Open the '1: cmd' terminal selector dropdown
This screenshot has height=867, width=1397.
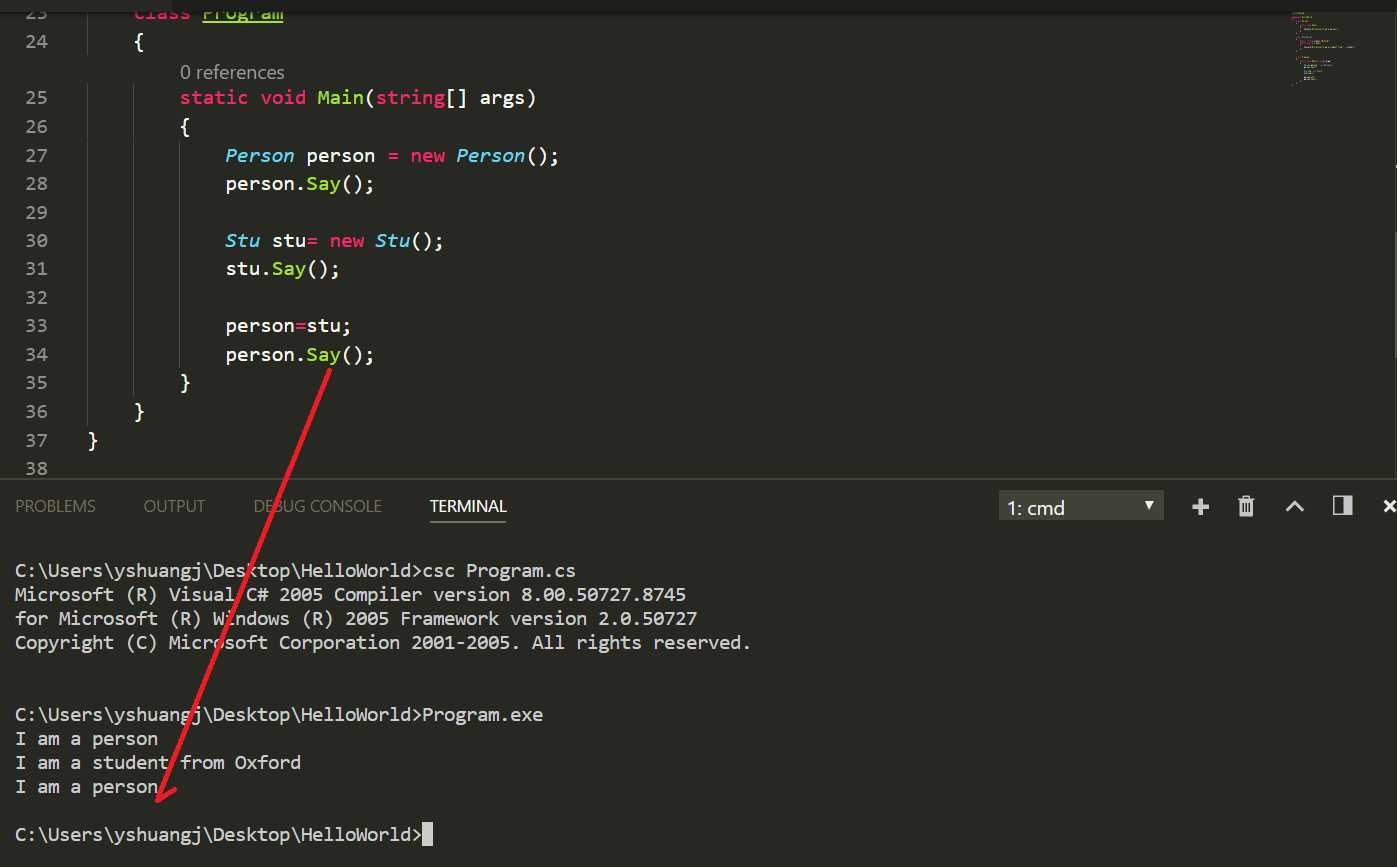click(x=1081, y=507)
